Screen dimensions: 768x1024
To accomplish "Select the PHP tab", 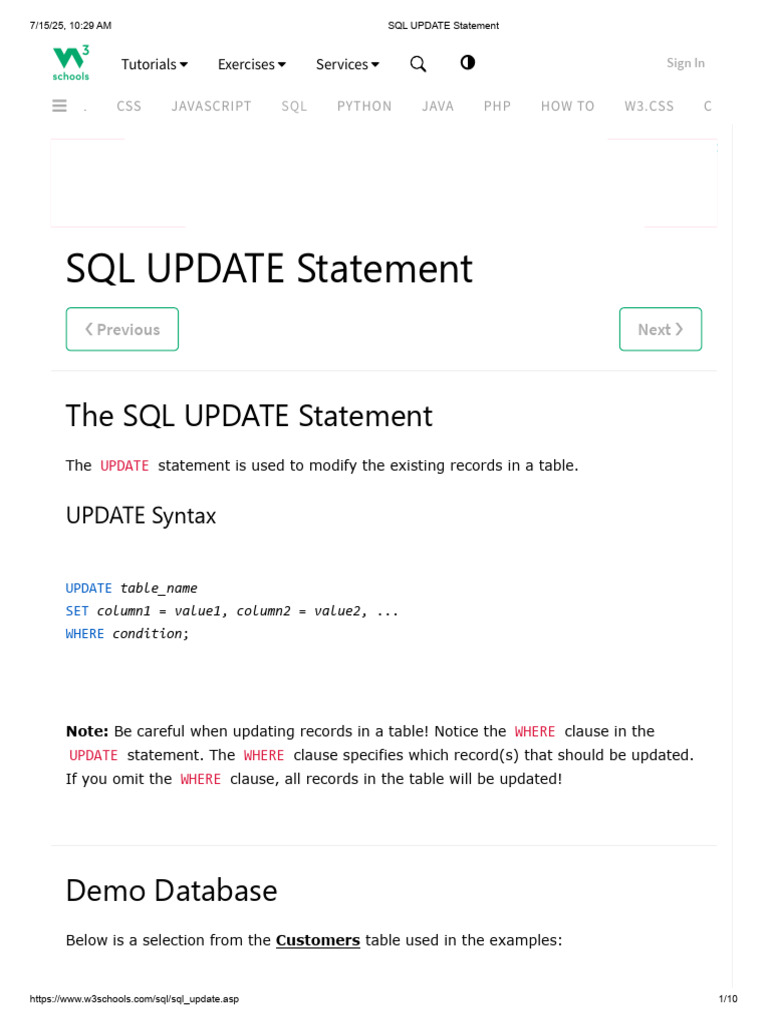I will click(x=497, y=106).
